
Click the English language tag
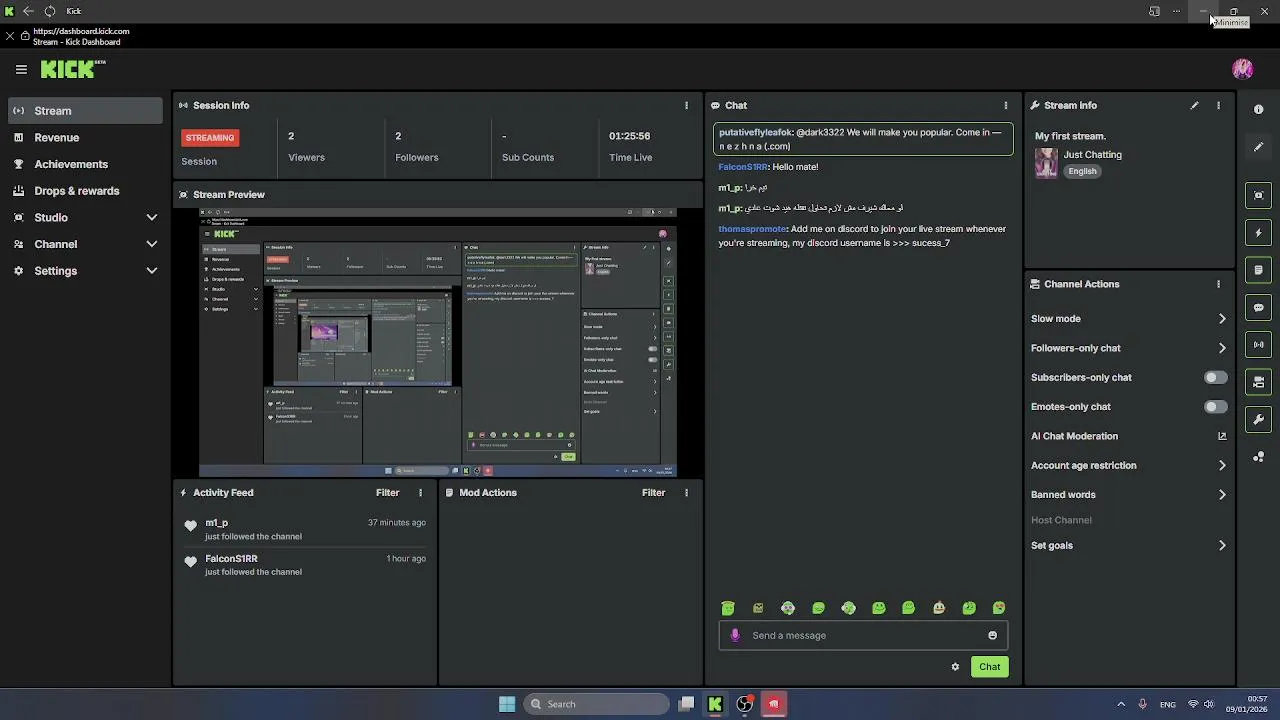click(x=1082, y=171)
